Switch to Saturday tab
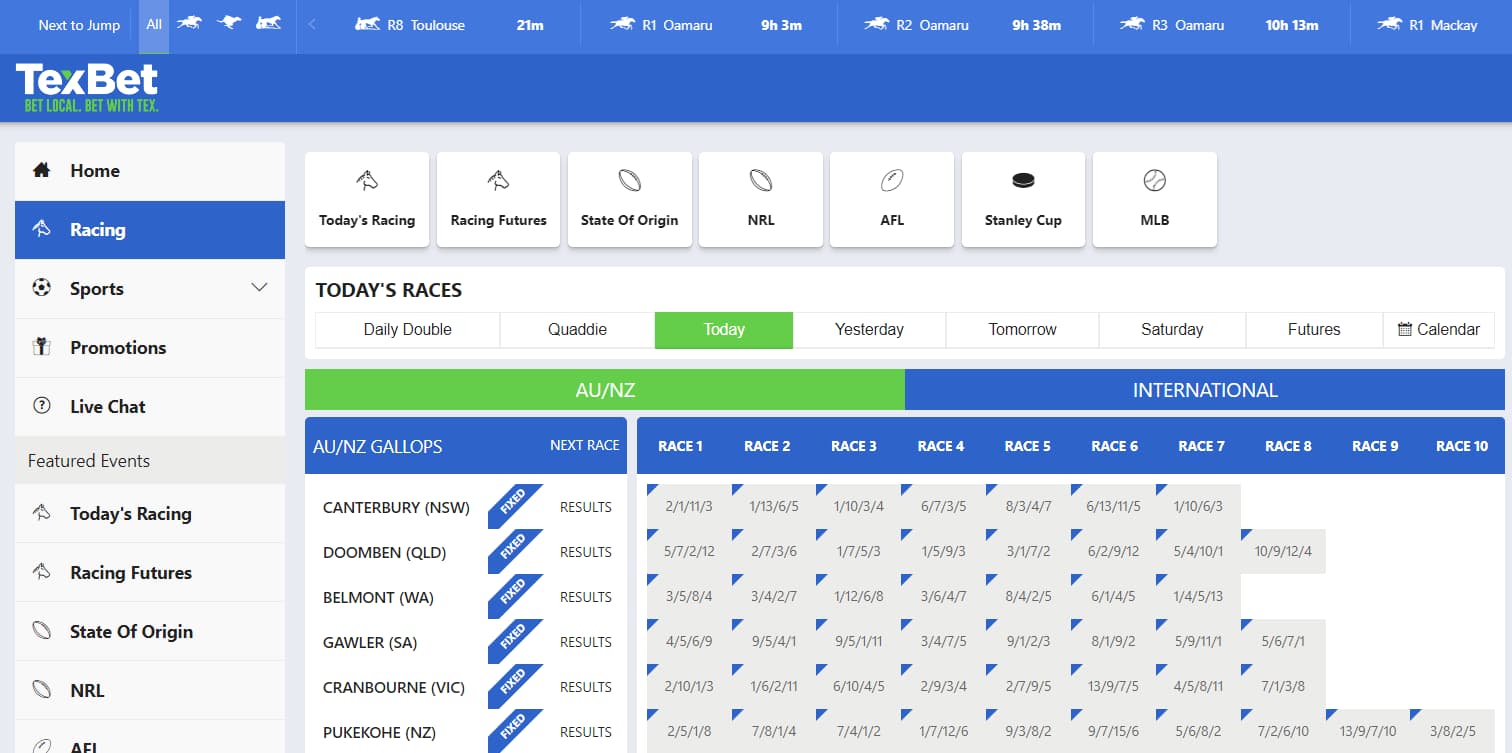 [1172, 330]
